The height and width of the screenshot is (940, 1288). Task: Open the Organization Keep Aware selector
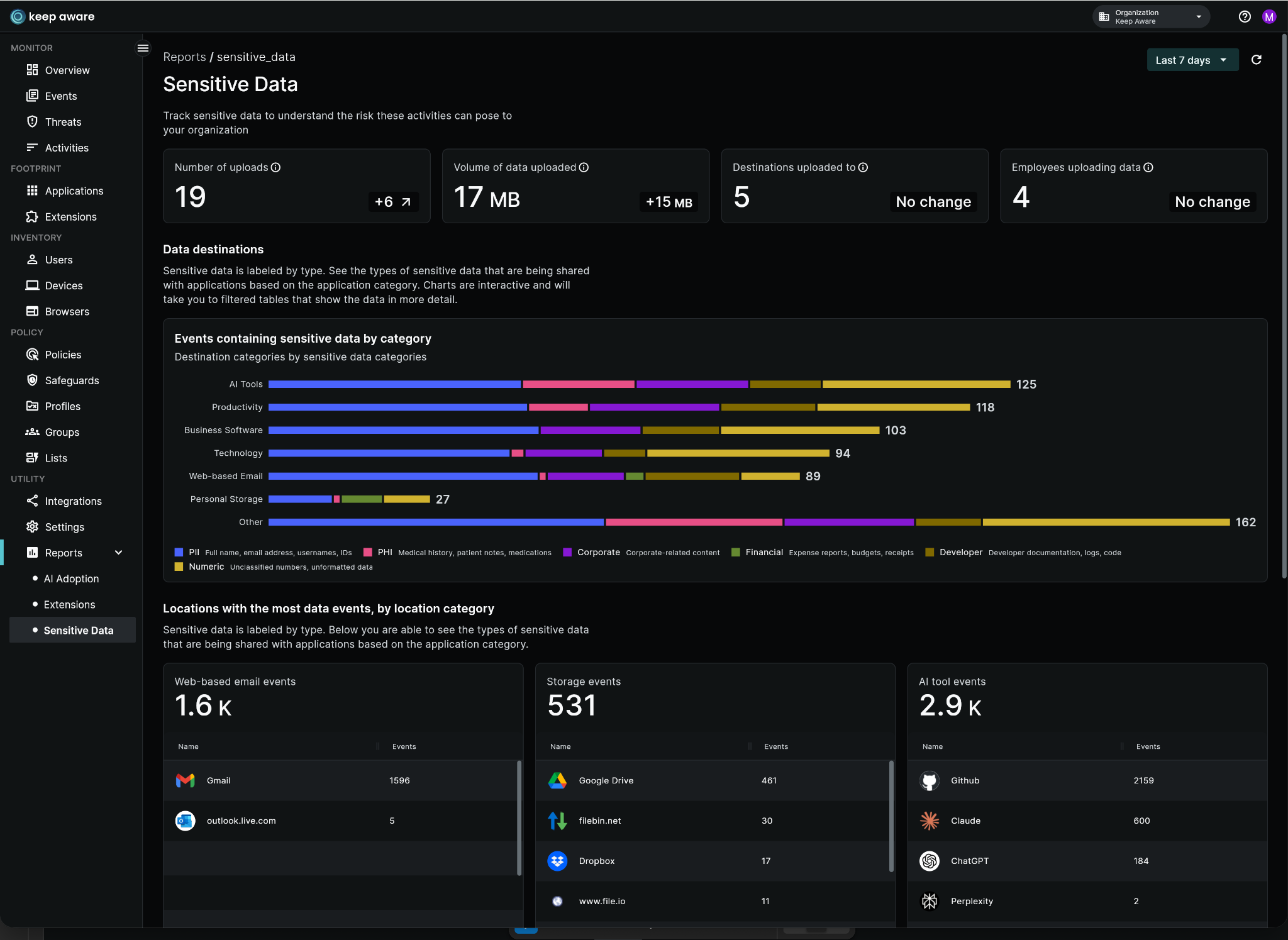coord(1151,17)
